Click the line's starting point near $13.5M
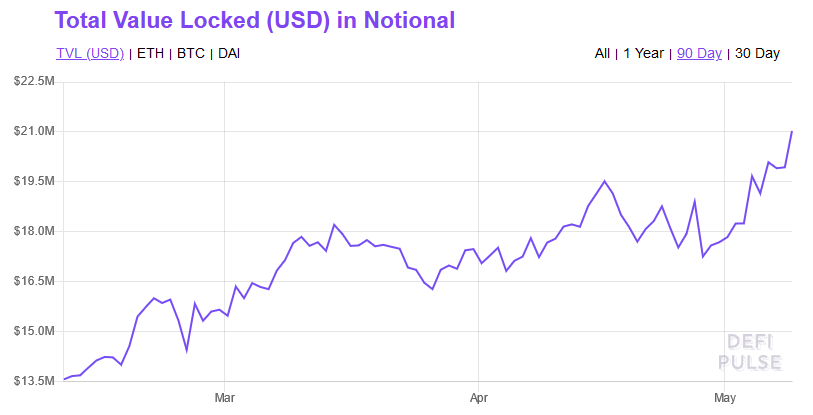 pos(65,379)
